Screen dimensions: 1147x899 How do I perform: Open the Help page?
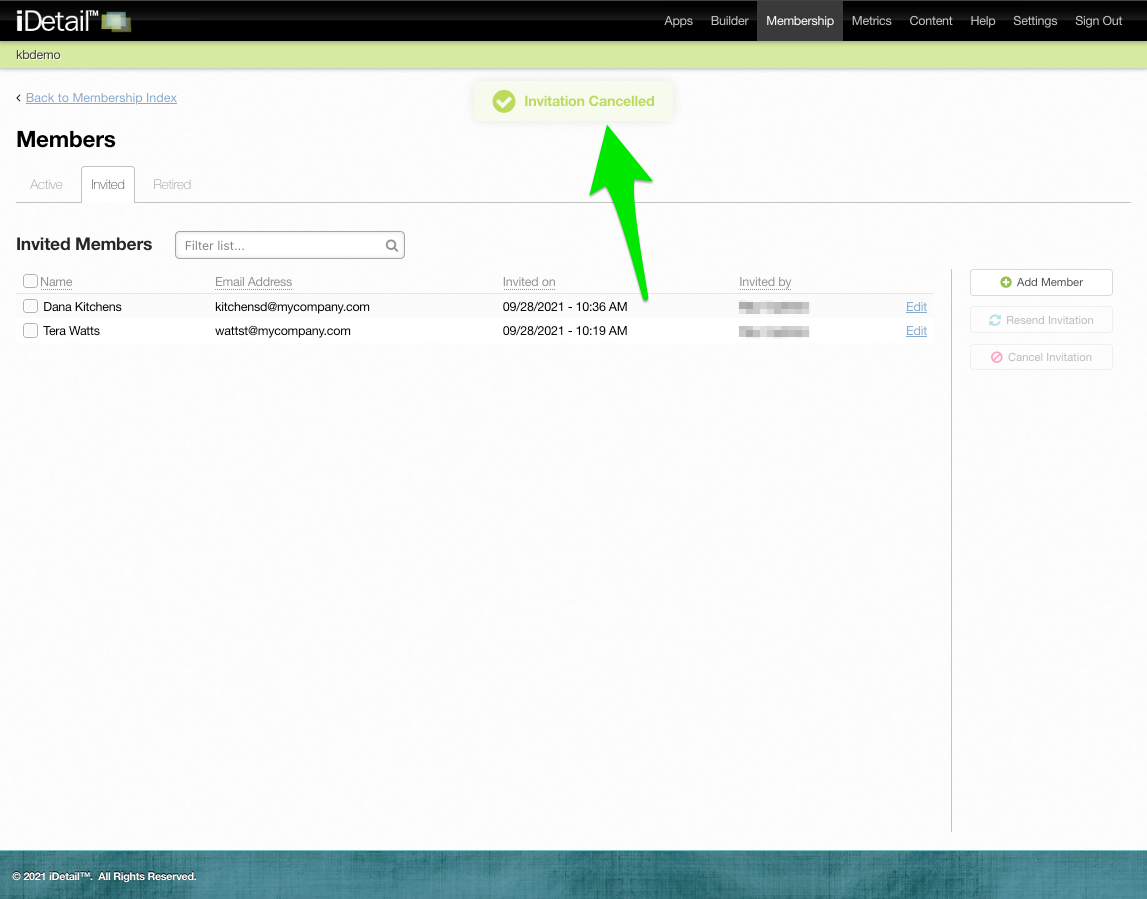982,20
